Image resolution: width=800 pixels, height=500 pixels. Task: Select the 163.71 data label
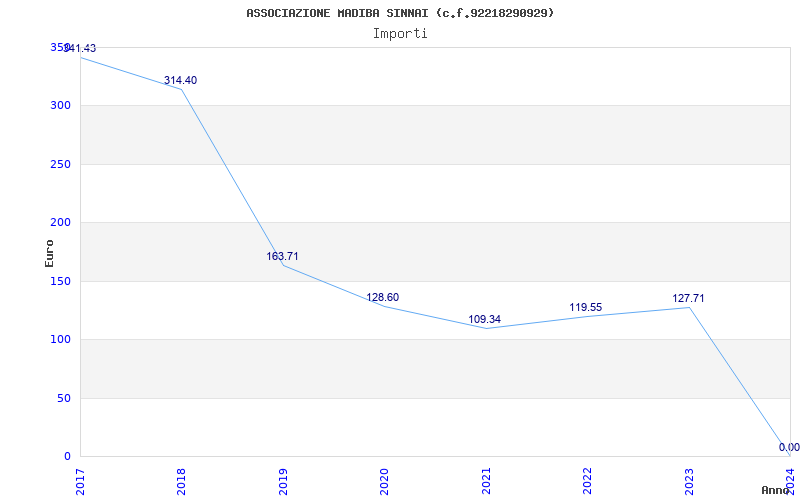coord(282,256)
